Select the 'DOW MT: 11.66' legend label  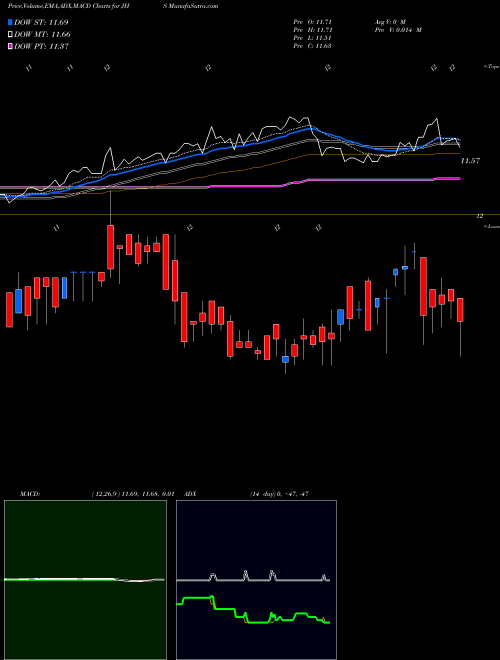point(42,35)
